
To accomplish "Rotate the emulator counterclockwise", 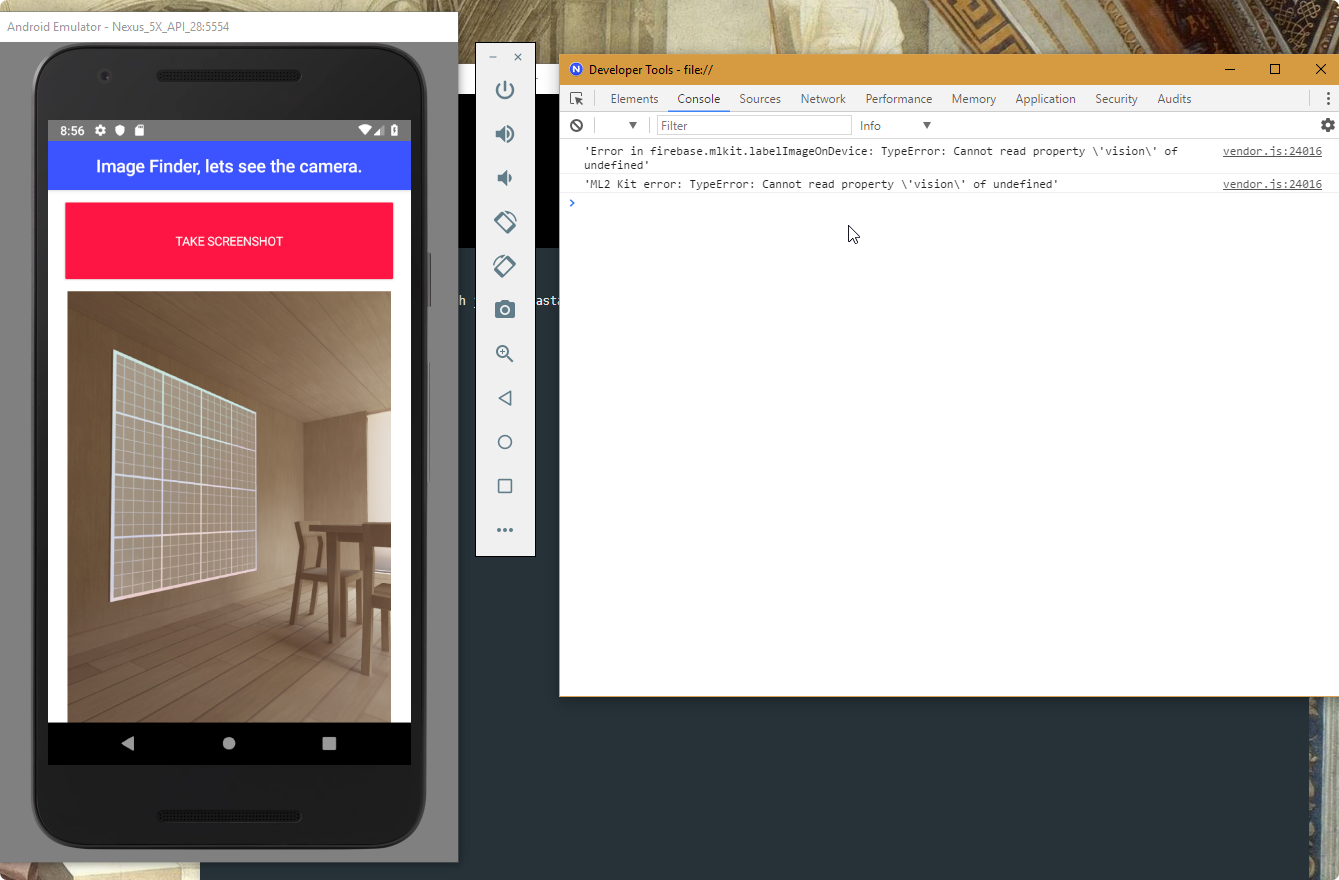I will pos(505,222).
